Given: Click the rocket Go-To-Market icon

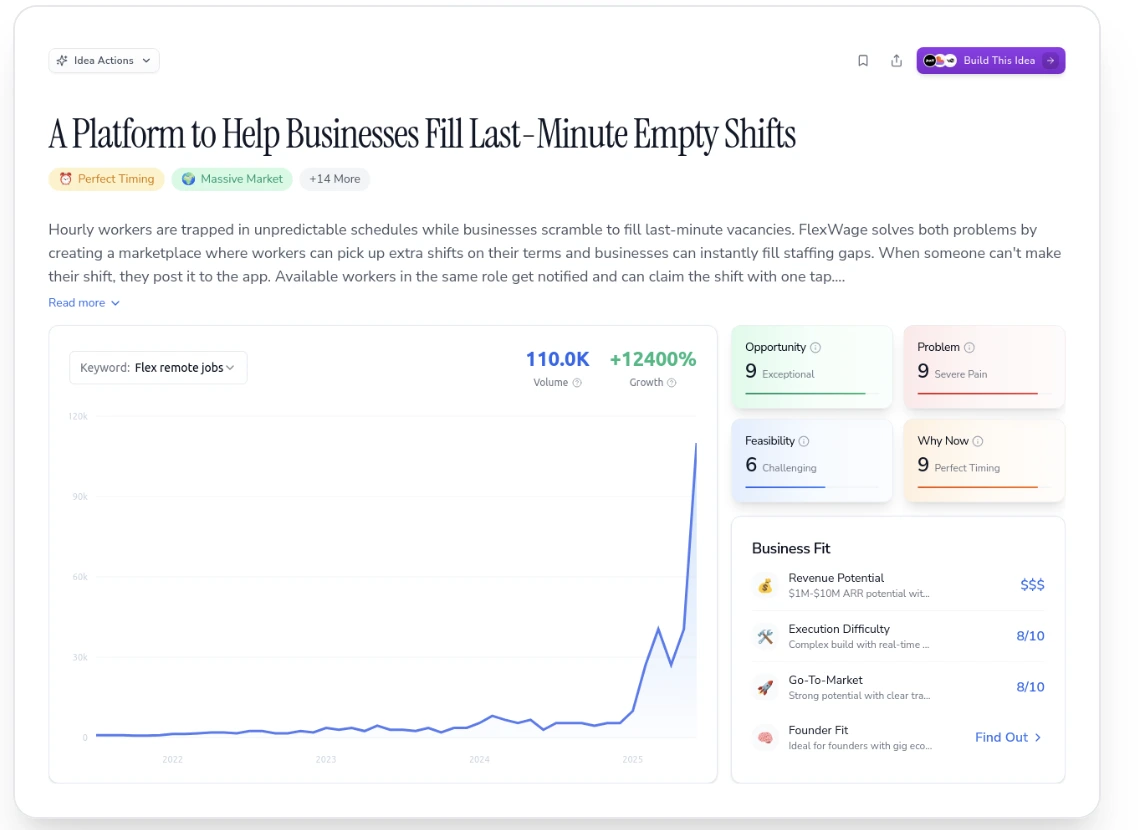Looking at the screenshot, I should point(765,687).
